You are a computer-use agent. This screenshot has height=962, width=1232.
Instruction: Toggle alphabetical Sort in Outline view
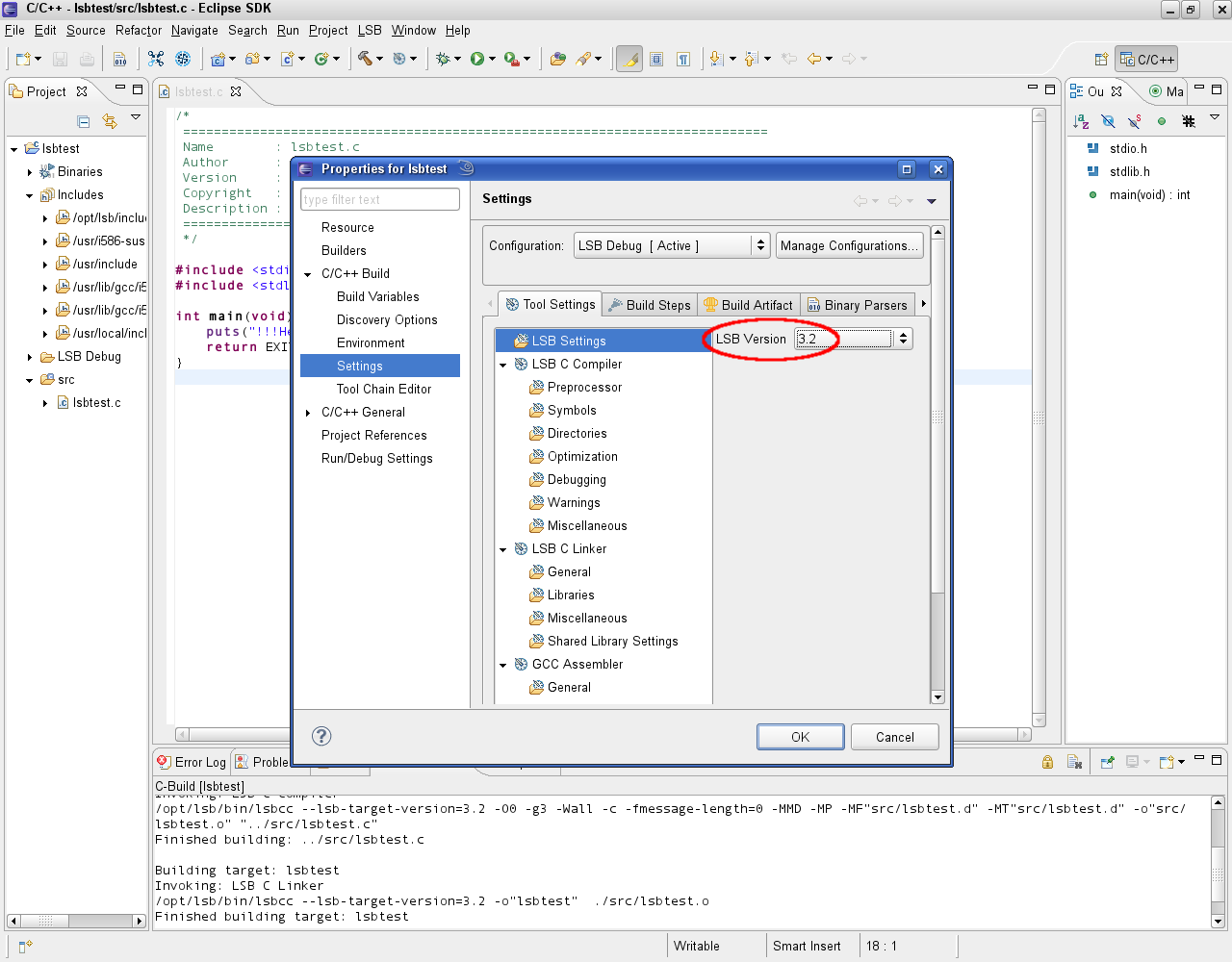(x=1082, y=121)
